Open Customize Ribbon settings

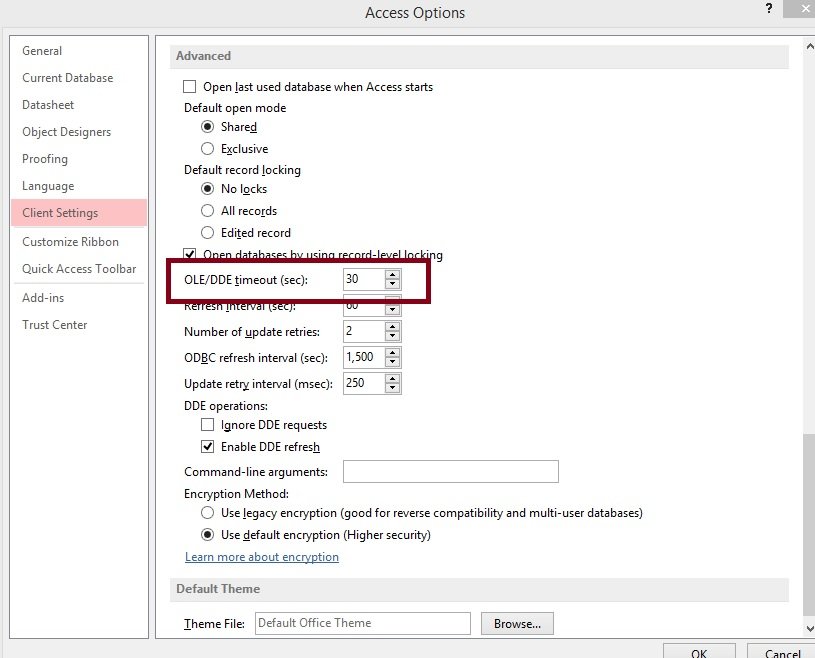tap(70, 242)
